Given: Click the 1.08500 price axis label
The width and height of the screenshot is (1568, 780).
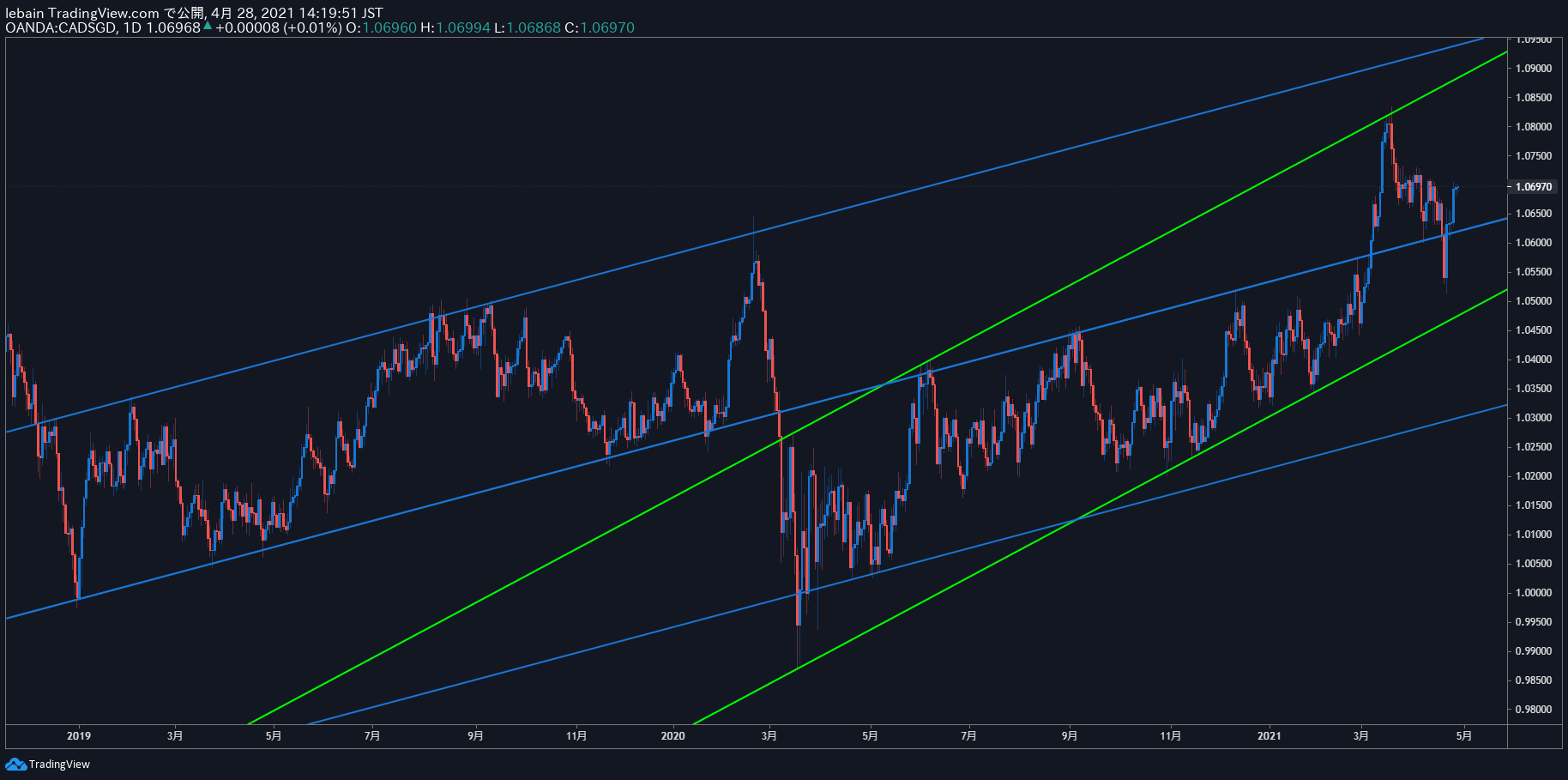Looking at the screenshot, I should pos(1534,98).
